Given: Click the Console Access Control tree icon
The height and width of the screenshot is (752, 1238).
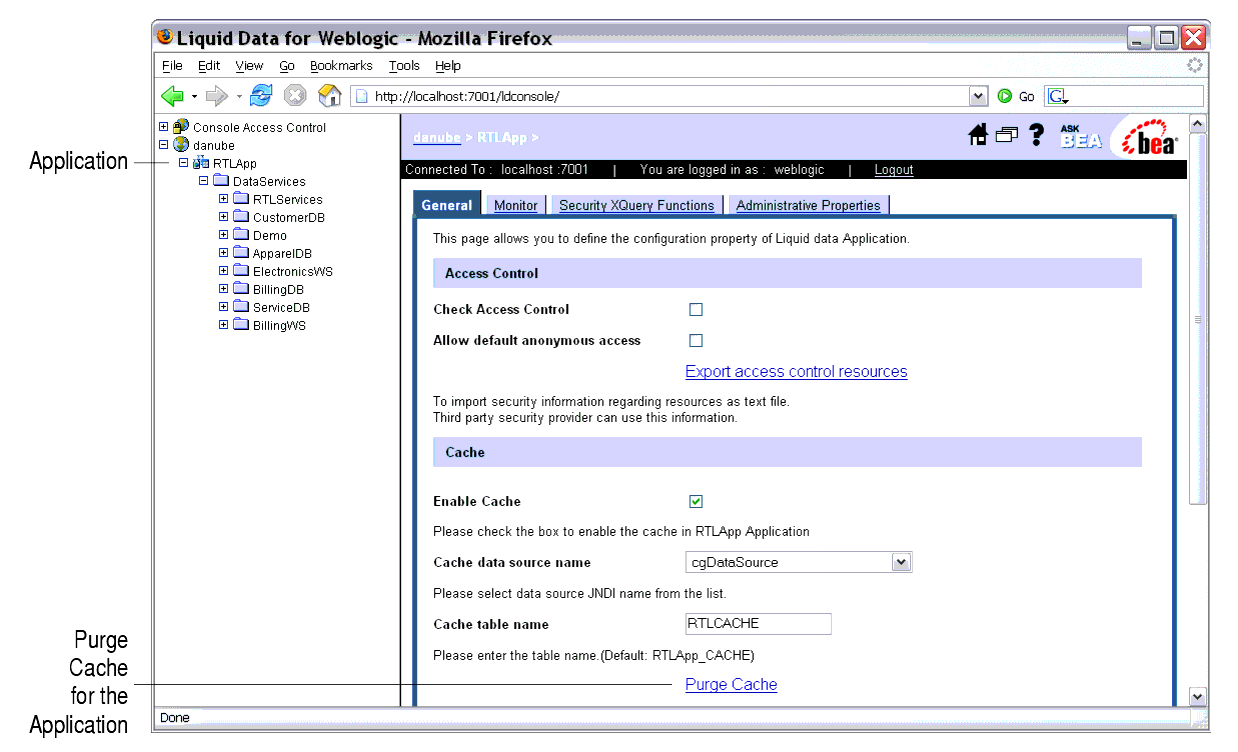Looking at the screenshot, I should 181,127.
